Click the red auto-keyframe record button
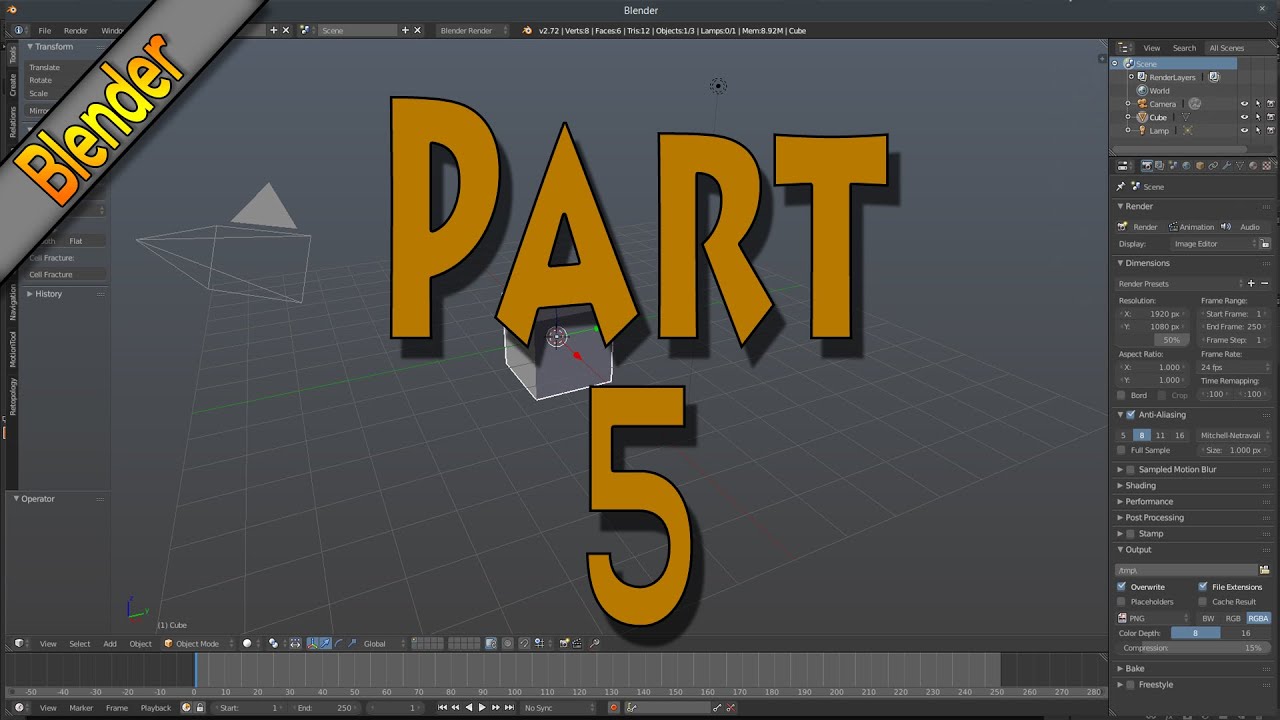 (x=614, y=708)
